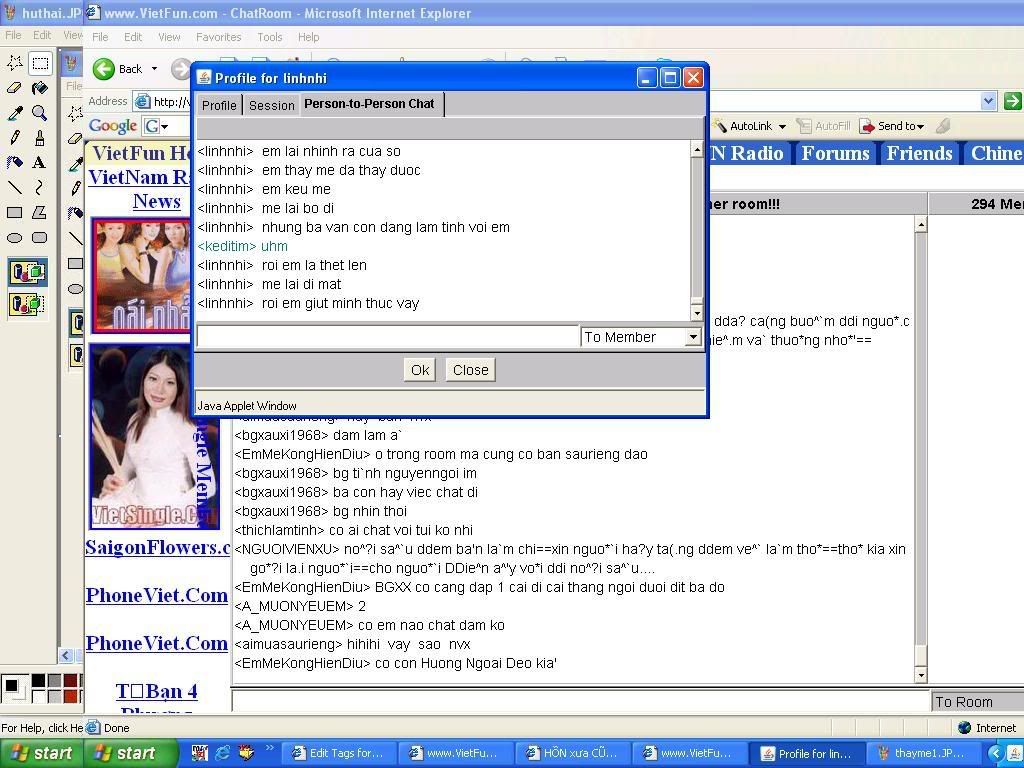Follow the News link in sidebar
1024x768 pixels.
pyautogui.click(x=157, y=201)
